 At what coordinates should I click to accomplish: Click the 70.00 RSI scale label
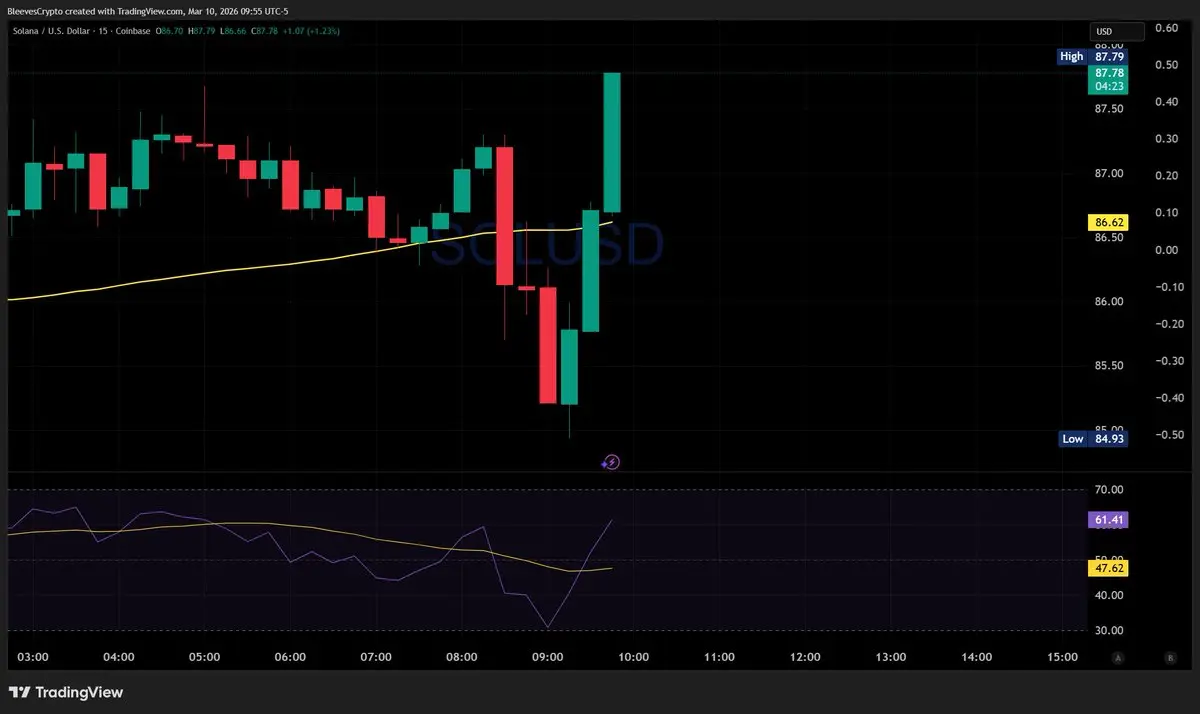[1109, 489]
